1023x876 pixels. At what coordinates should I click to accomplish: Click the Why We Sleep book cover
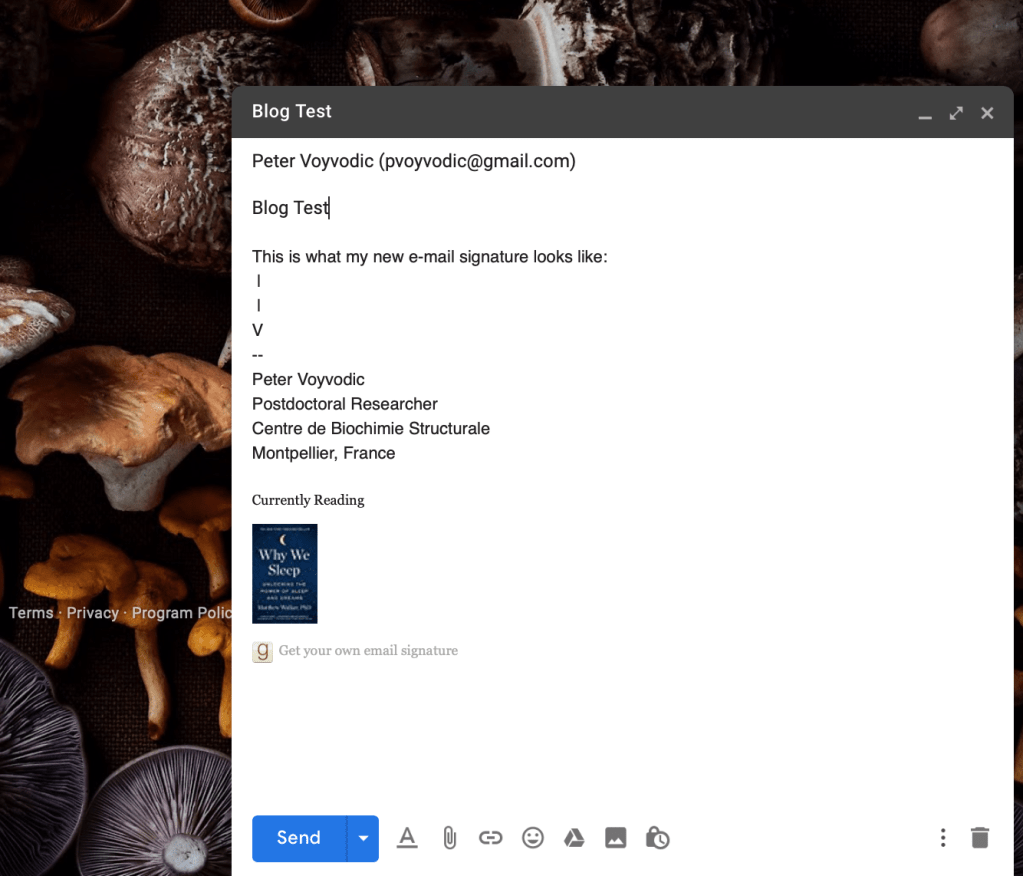pyautogui.click(x=284, y=573)
